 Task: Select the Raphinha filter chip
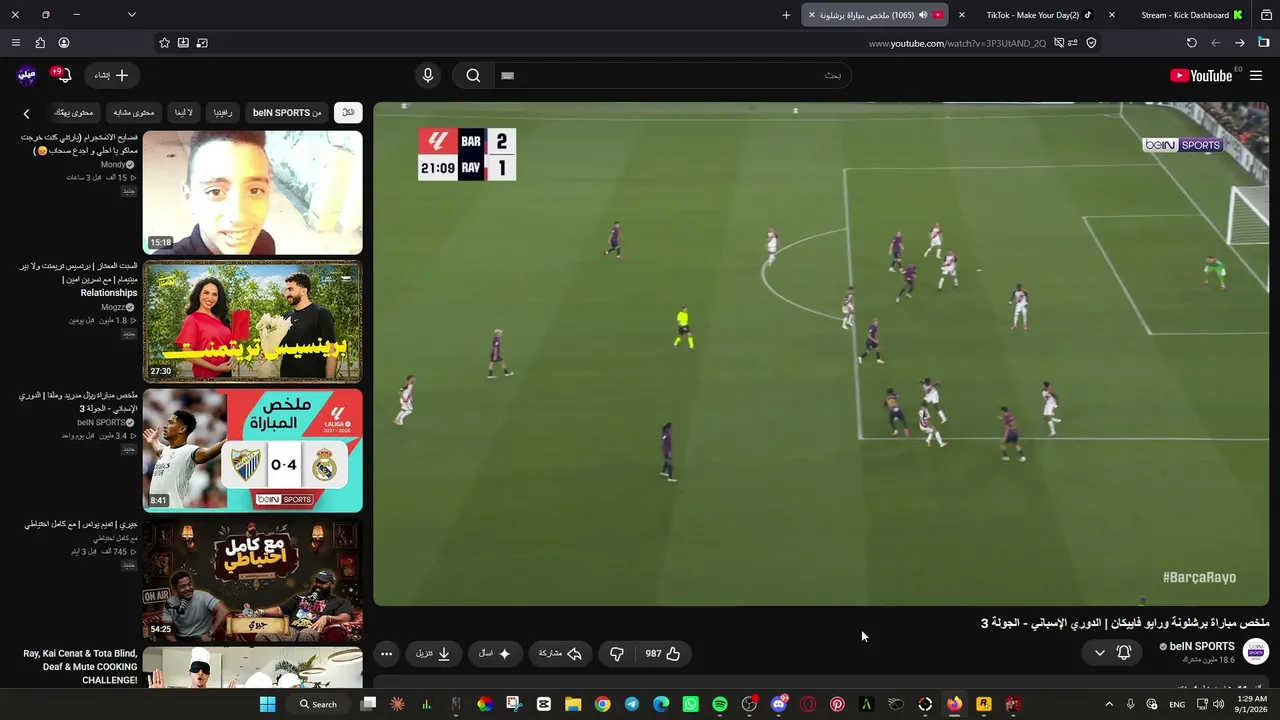(x=222, y=113)
